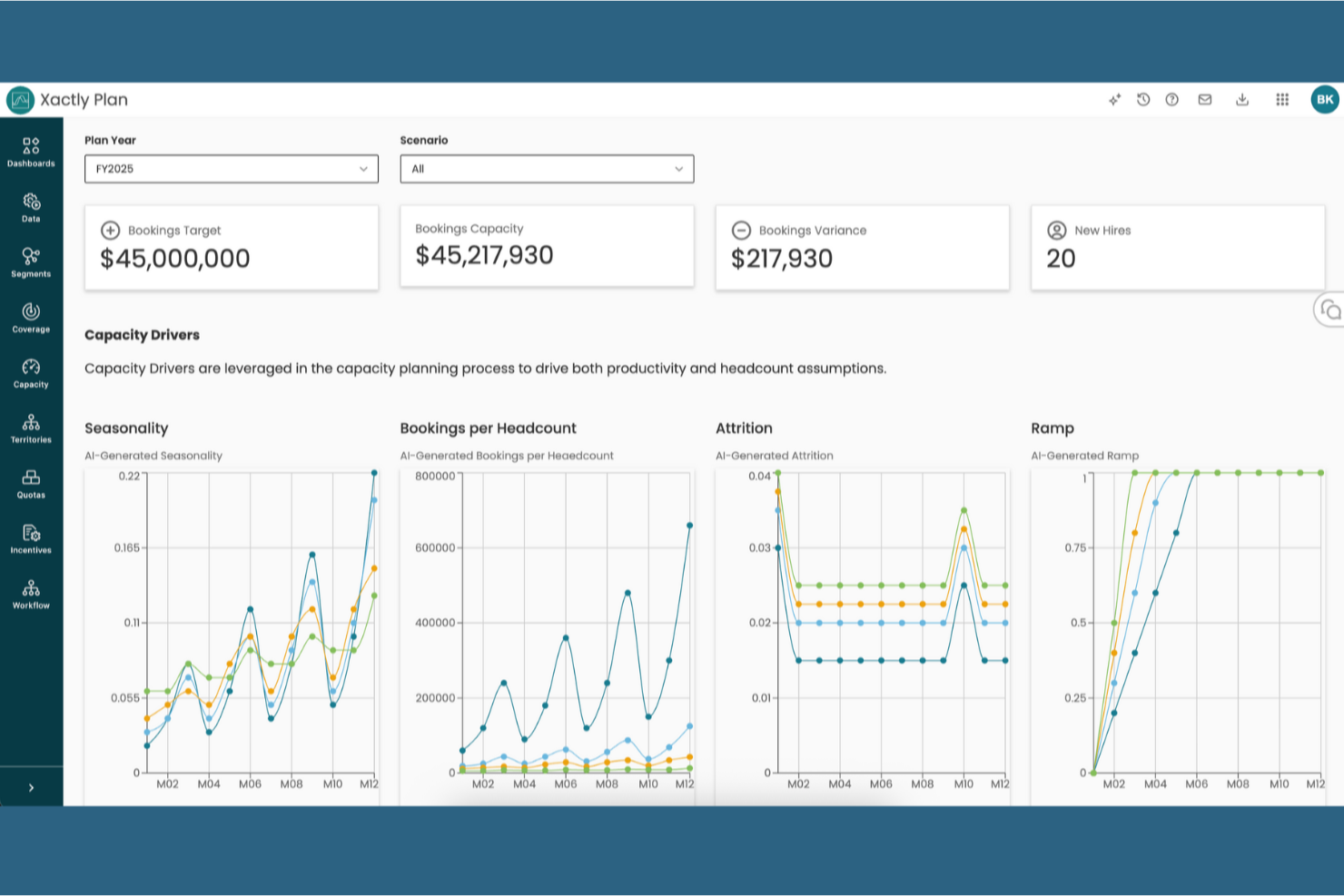Open the chat bubble widget on right edge
Image resolution: width=1344 pixels, height=896 pixels.
[1330, 310]
